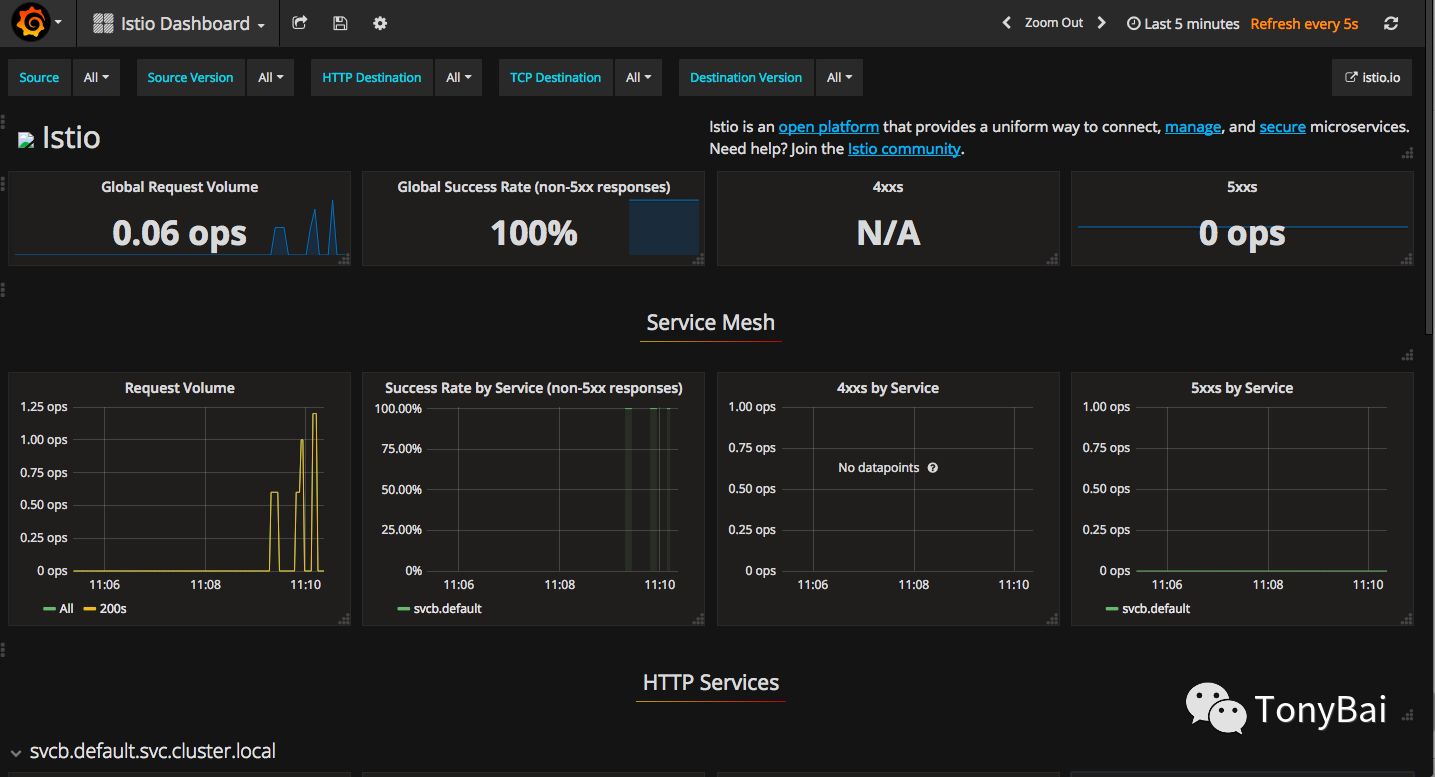The image size is (1435, 777).
Task: Follow the manage link
Action: tap(1193, 127)
